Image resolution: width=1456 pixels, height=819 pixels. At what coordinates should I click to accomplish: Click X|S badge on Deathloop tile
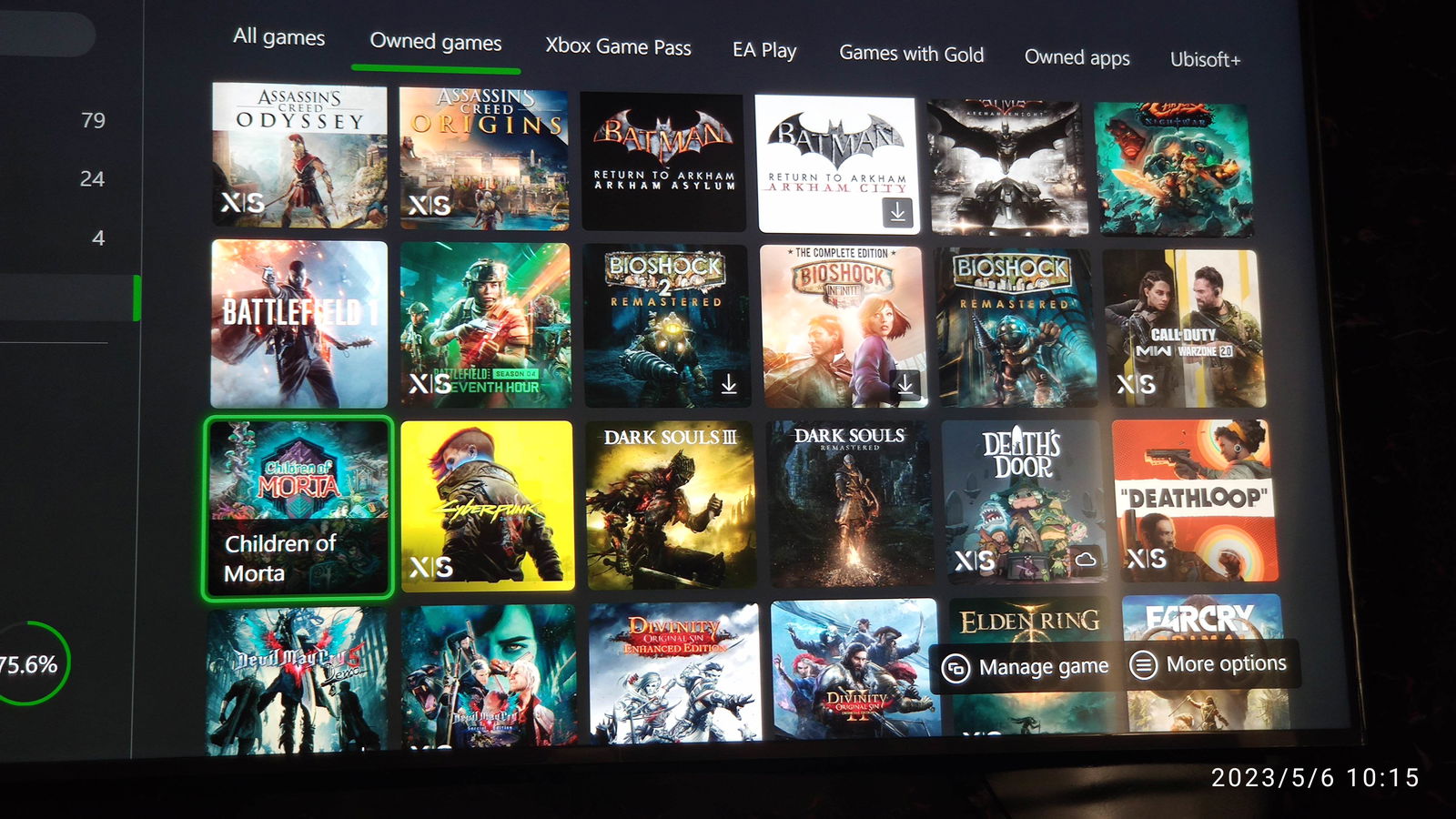[1147, 557]
